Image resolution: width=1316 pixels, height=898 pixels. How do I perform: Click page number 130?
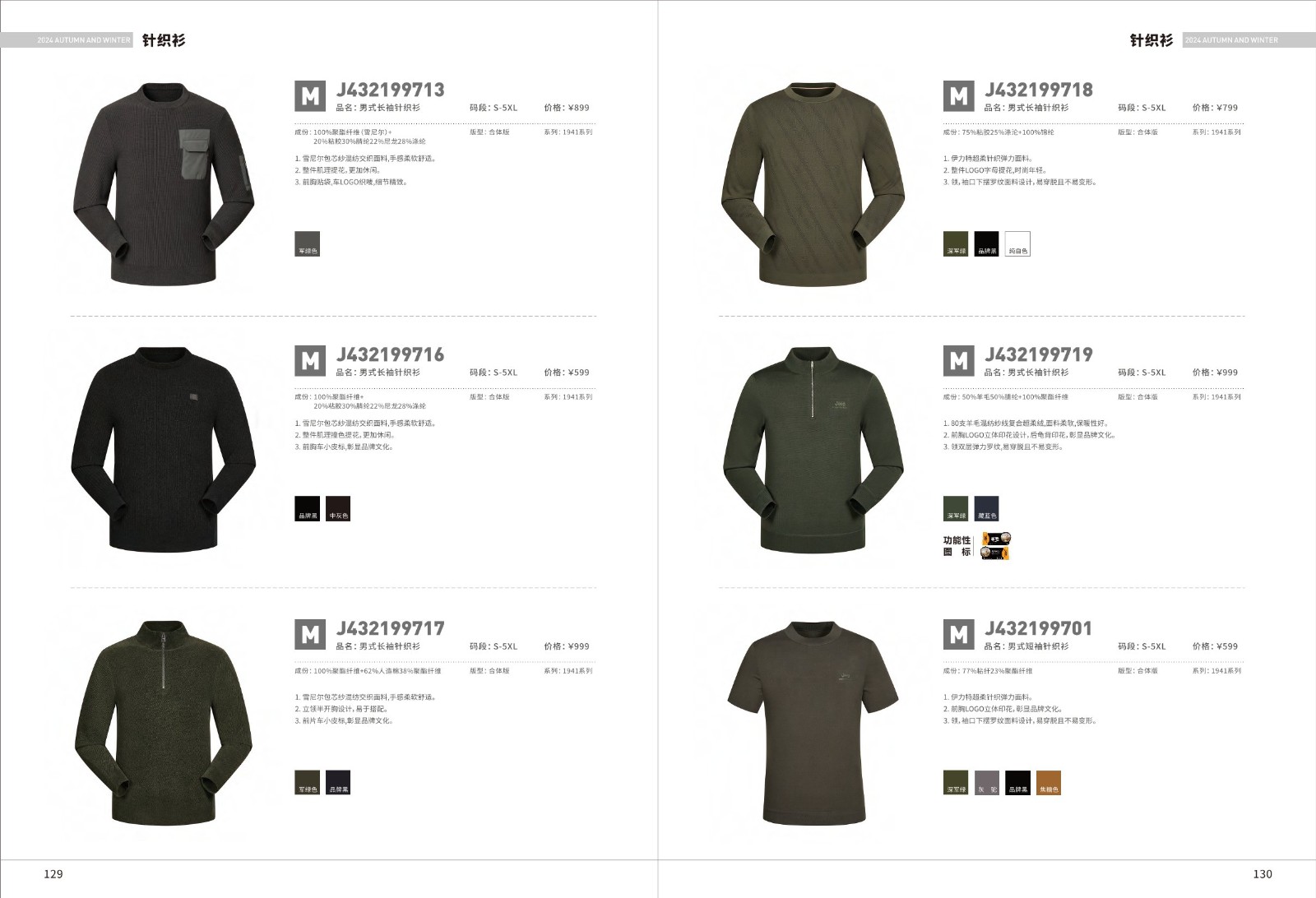[1263, 874]
